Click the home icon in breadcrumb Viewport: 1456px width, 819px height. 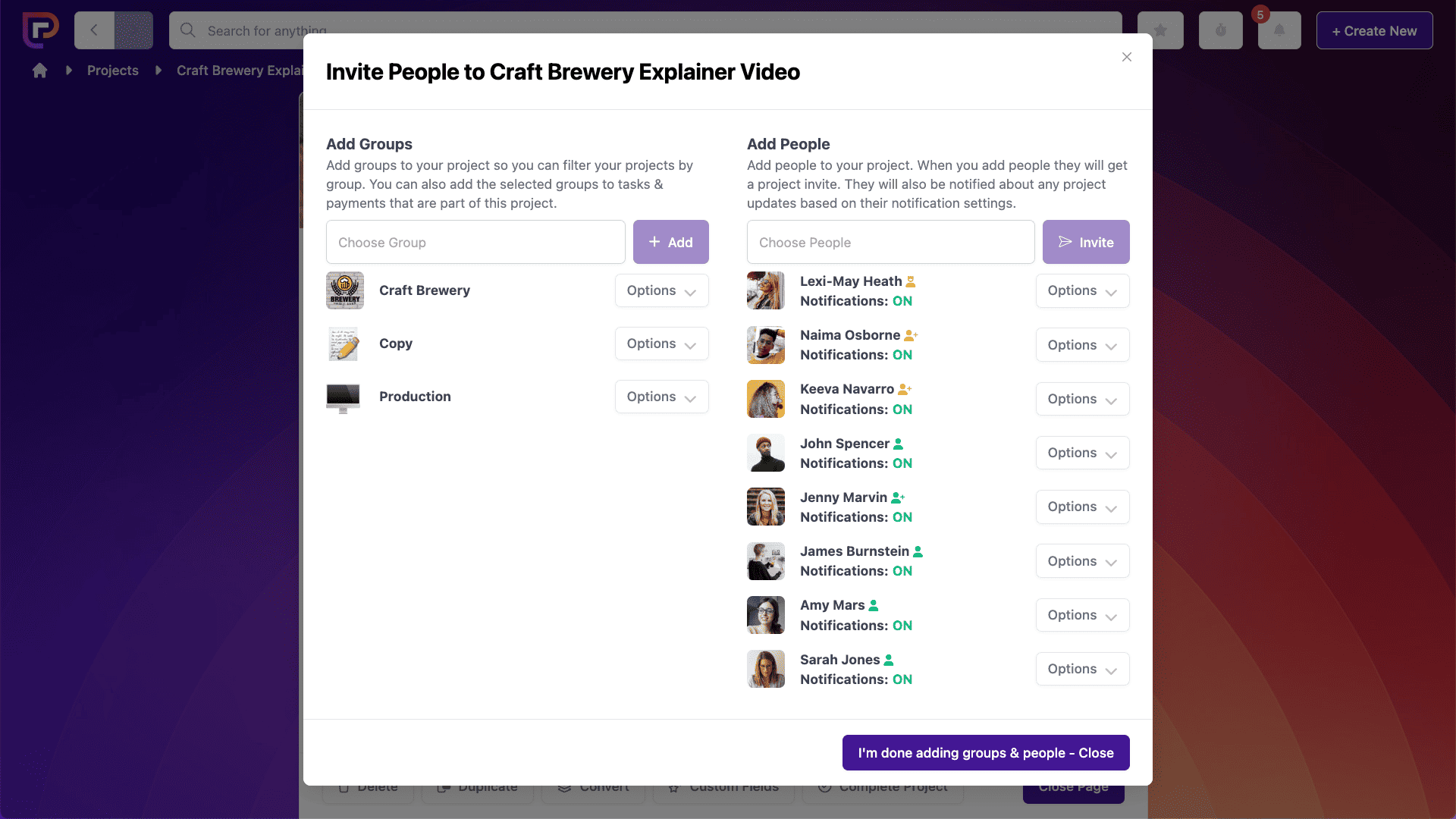point(40,71)
